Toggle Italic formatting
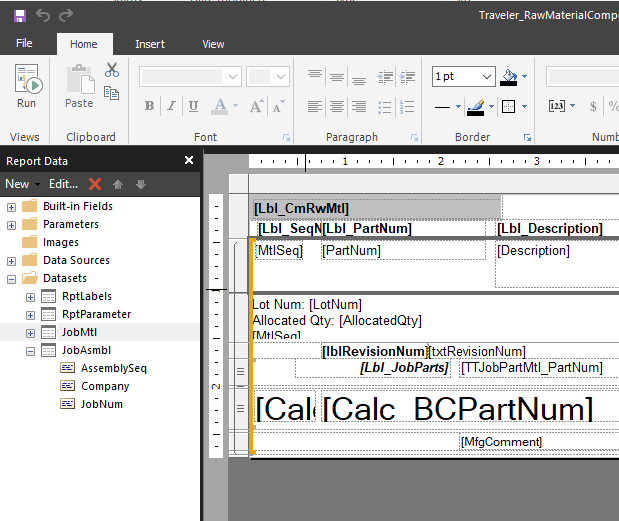Image resolution: width=619 pixels, height=521 pixels. click(171, 106)
